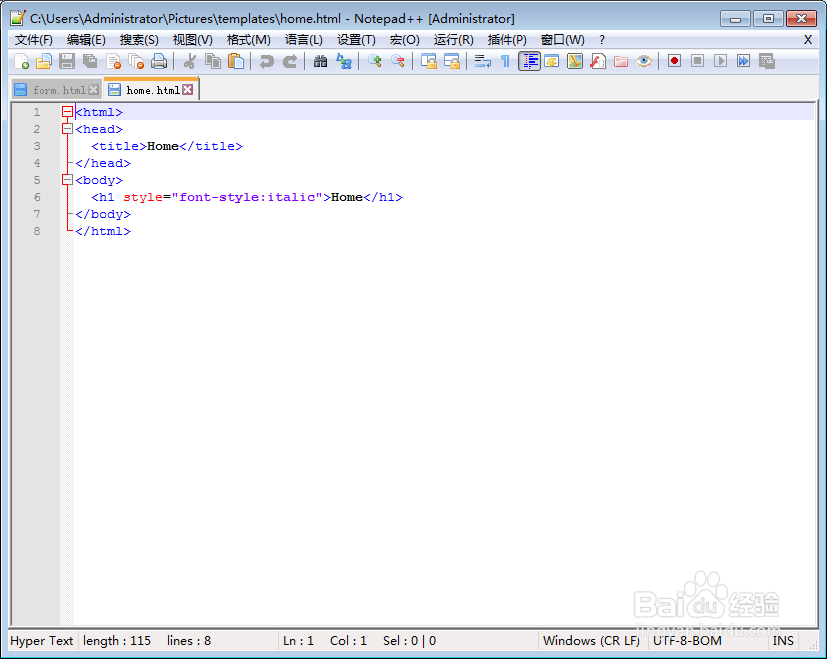The height and width of the screenshot is (659, 827).
Task: Open the ? help menu
Action: point(602,40)
